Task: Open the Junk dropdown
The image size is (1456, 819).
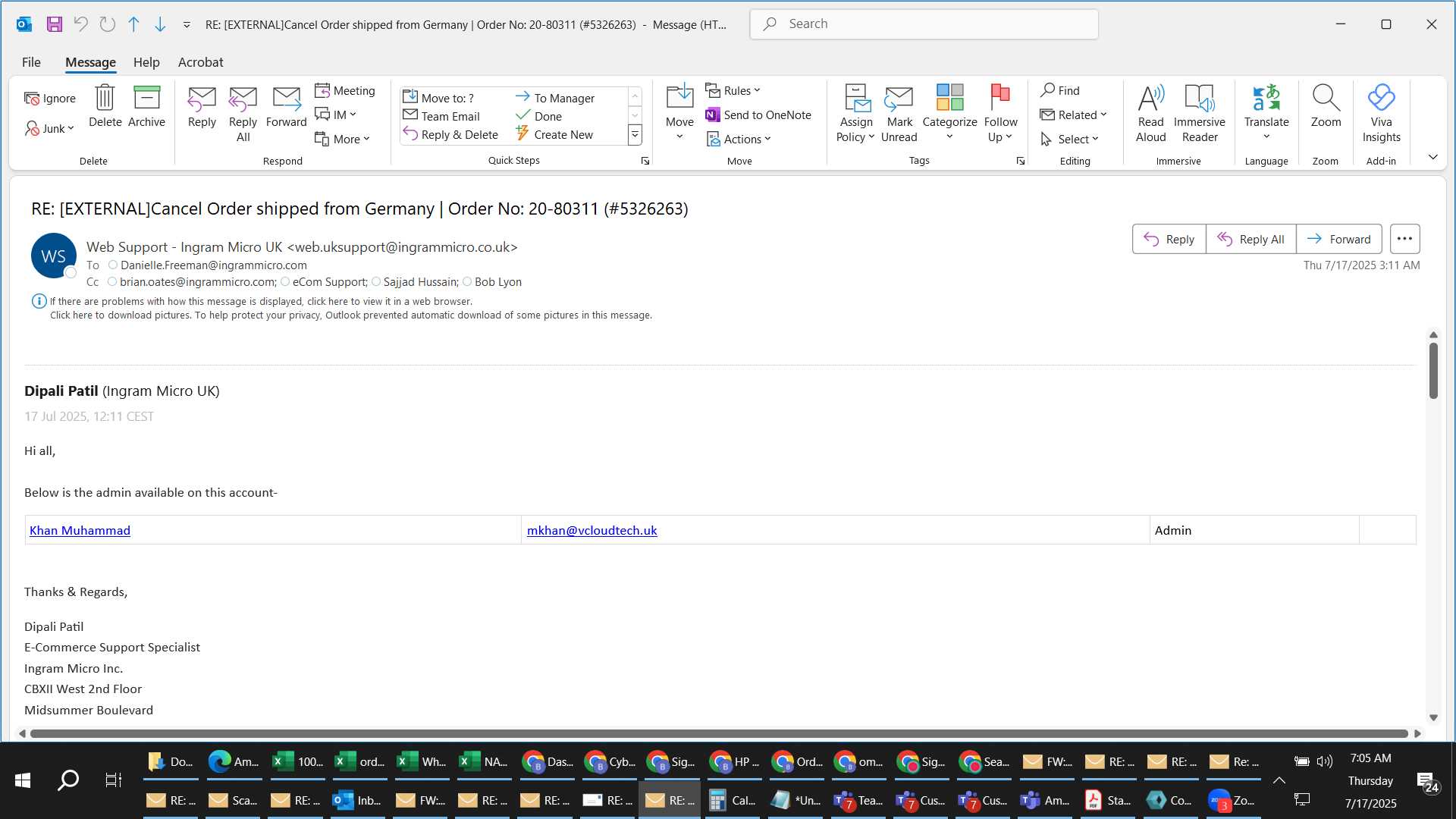Action: (50, 128)
